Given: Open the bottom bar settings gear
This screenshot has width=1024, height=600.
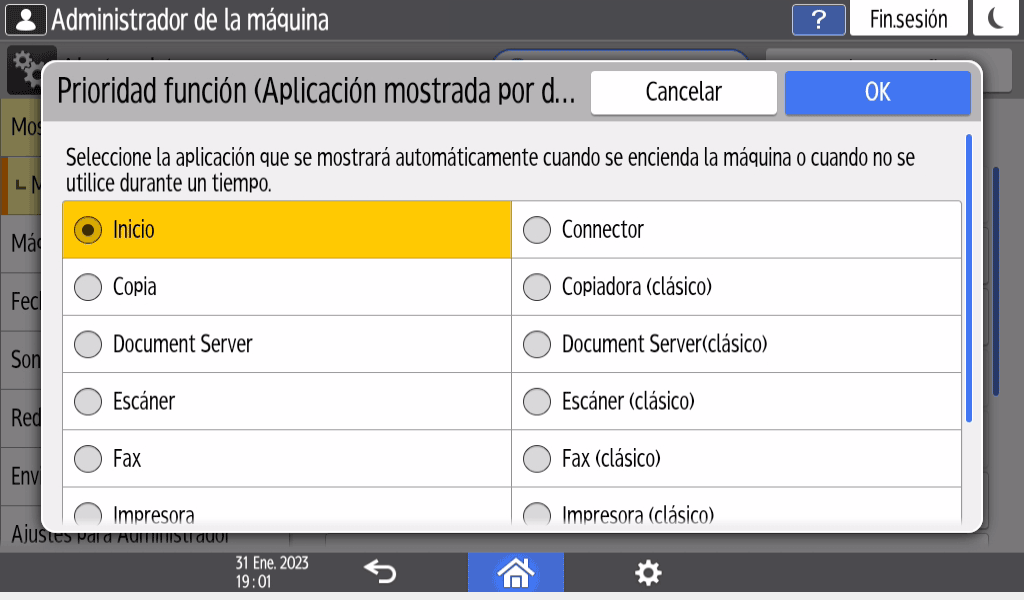Looking at the screenshot, I should coord(648,572).
